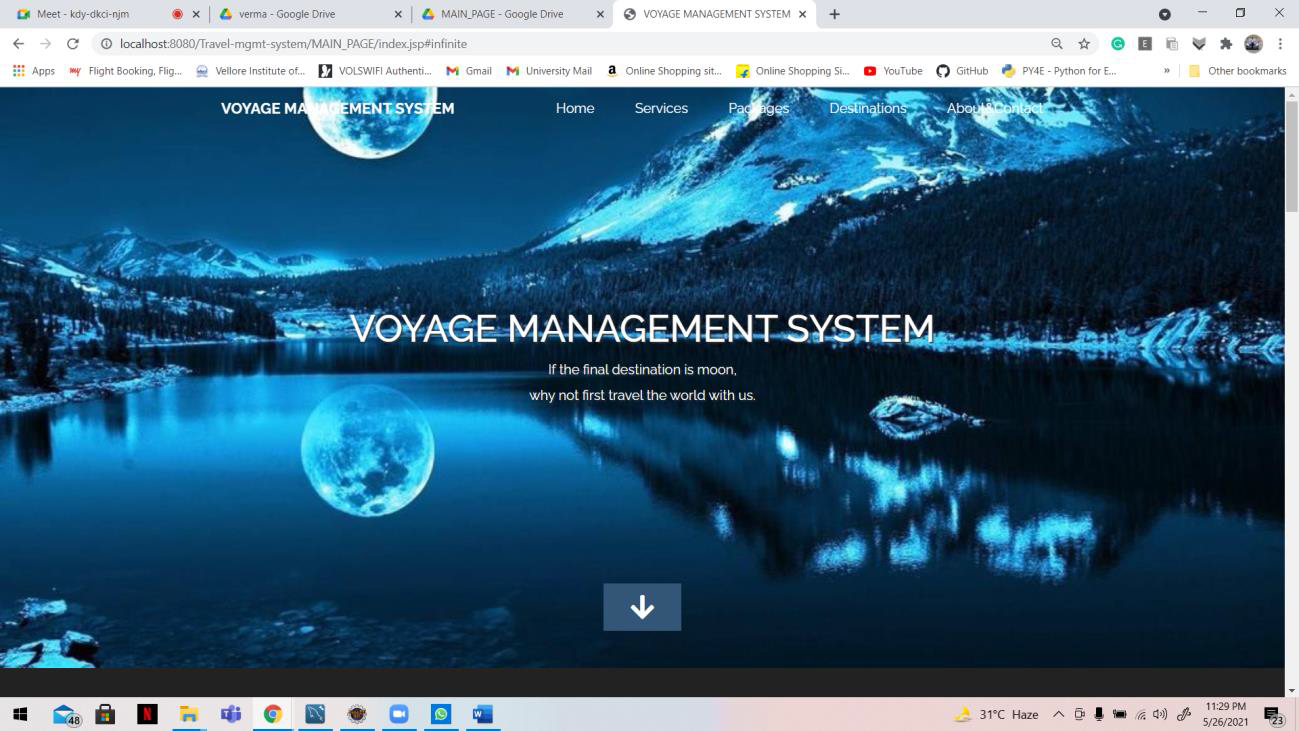Click the down arrow scroll button on page
Image resolution: width=1299 pixels, height=731 pixels.
tap(642, 607)
